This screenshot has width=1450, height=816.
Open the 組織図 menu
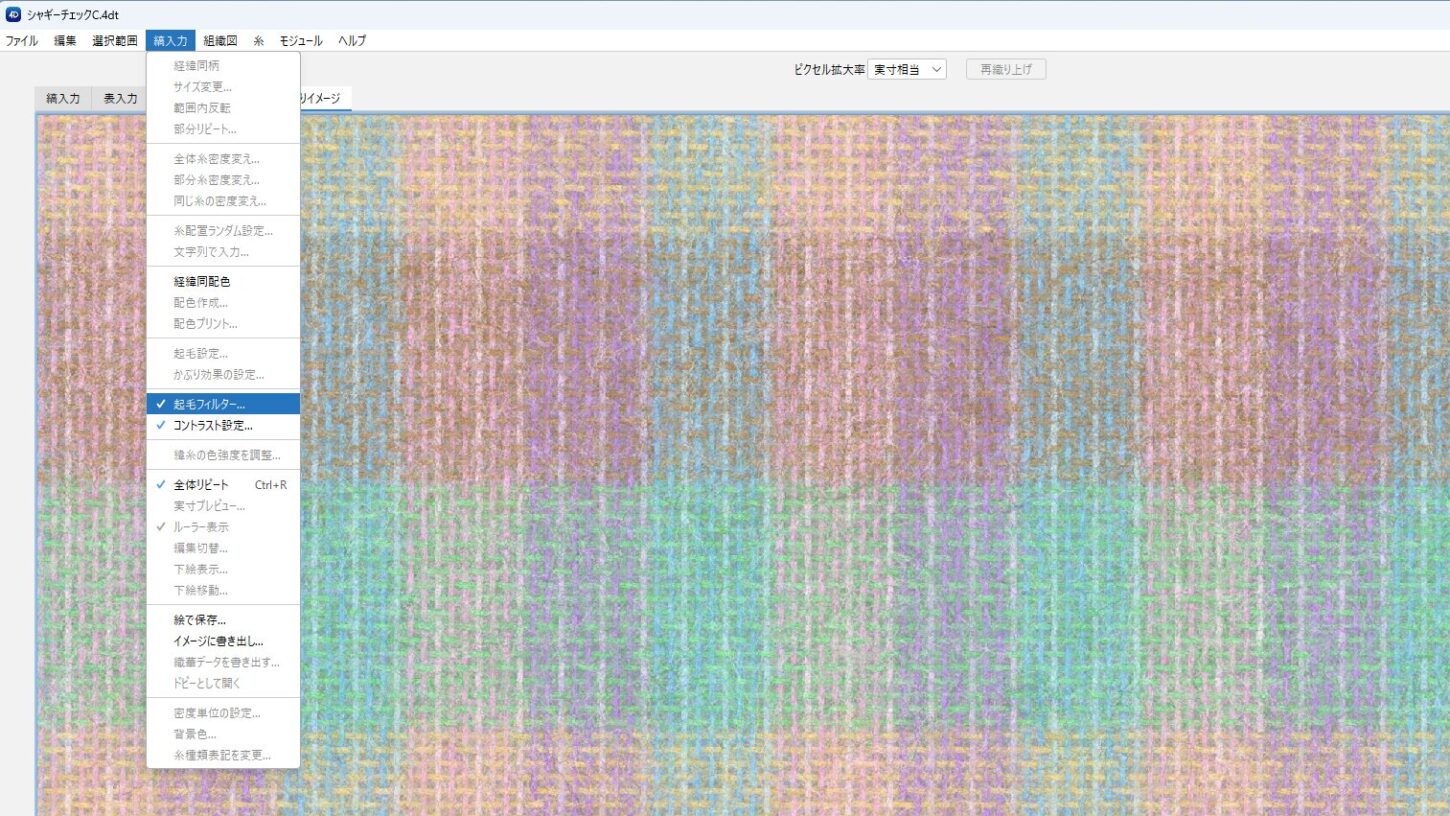coord(220,41)
